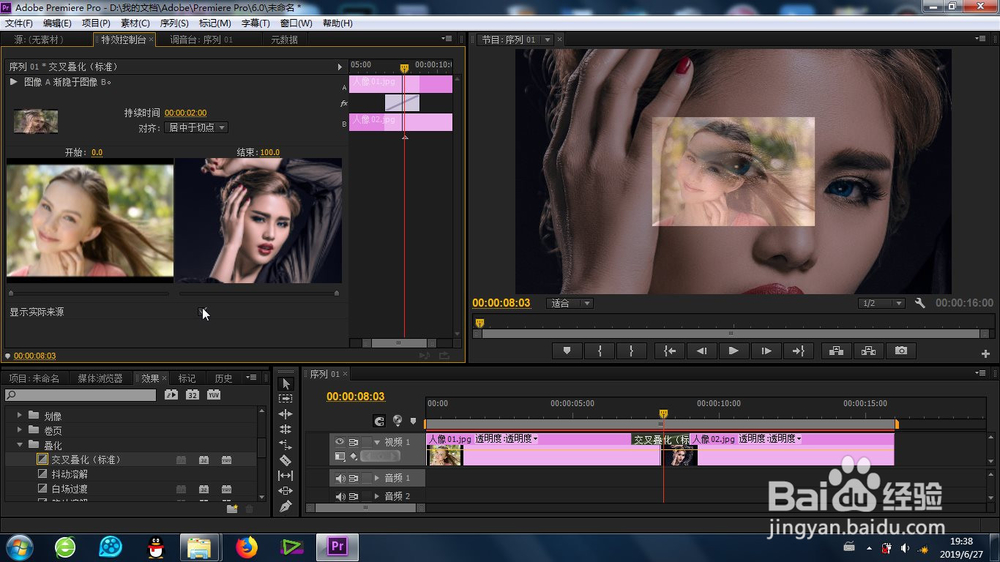Click the Lift button
Screen dimensions: 1000x562
[x=836, y=351]
